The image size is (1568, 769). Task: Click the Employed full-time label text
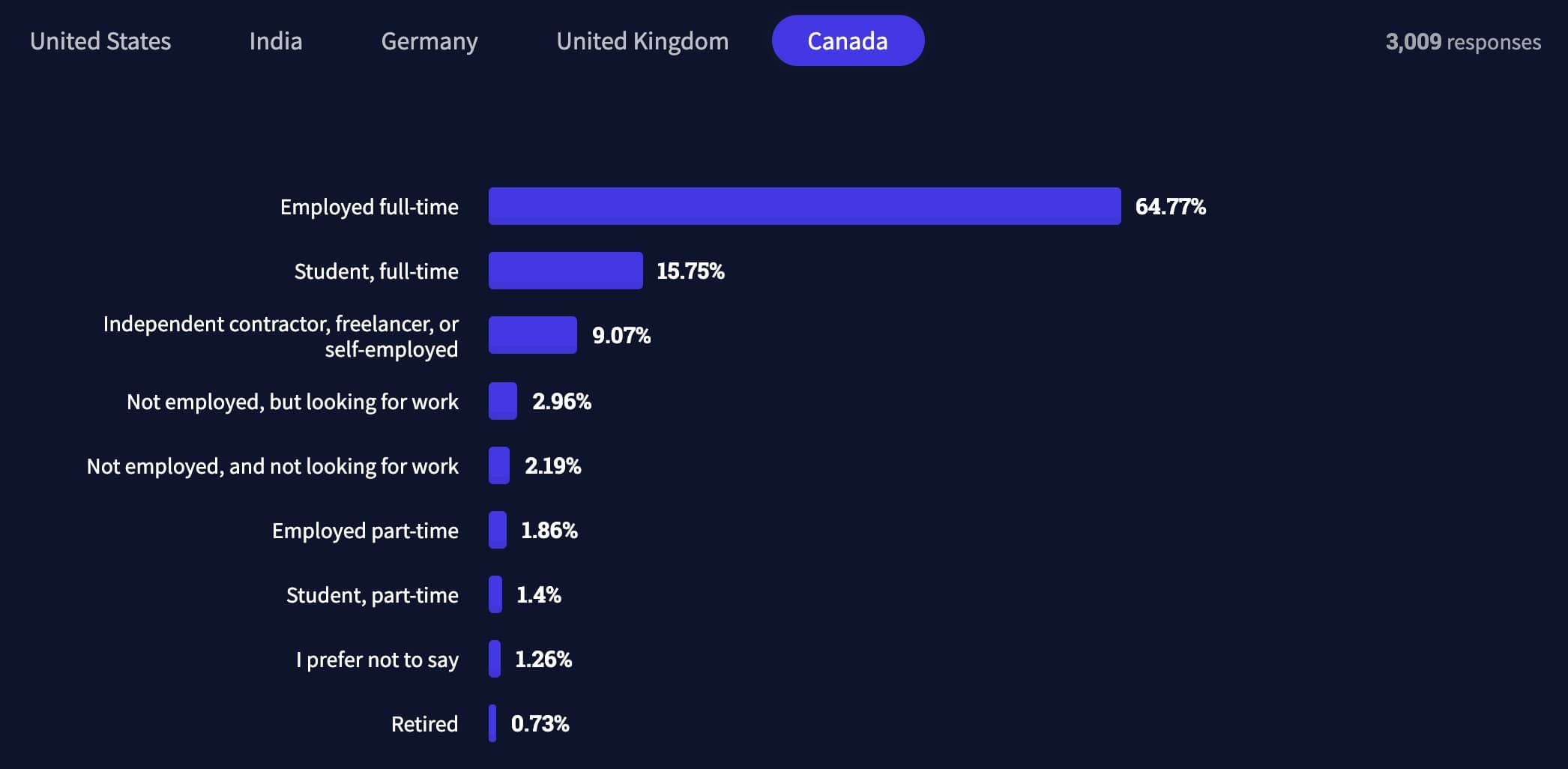pyautogui.click(x=369, y=207)
